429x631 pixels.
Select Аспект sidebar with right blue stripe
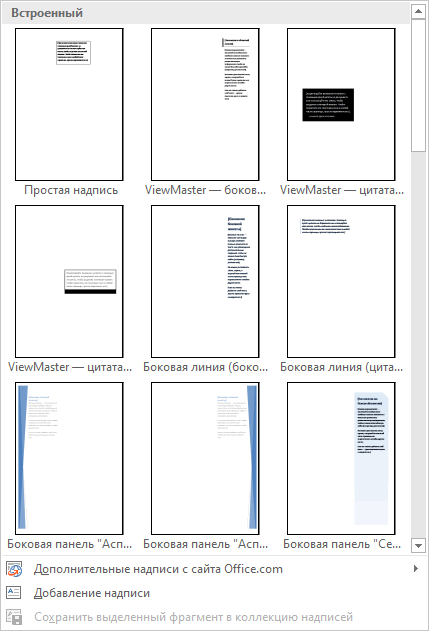205,458
